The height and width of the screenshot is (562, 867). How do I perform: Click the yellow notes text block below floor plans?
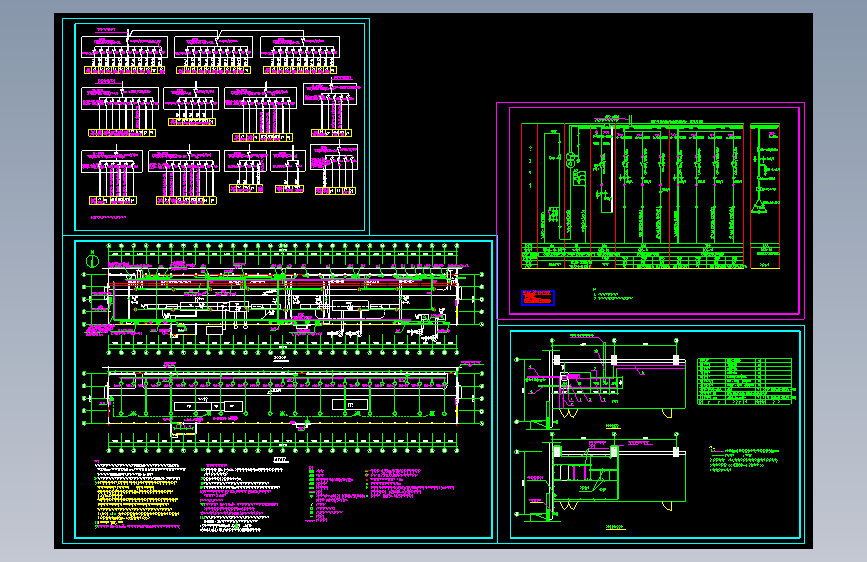[x=138, y=501]
